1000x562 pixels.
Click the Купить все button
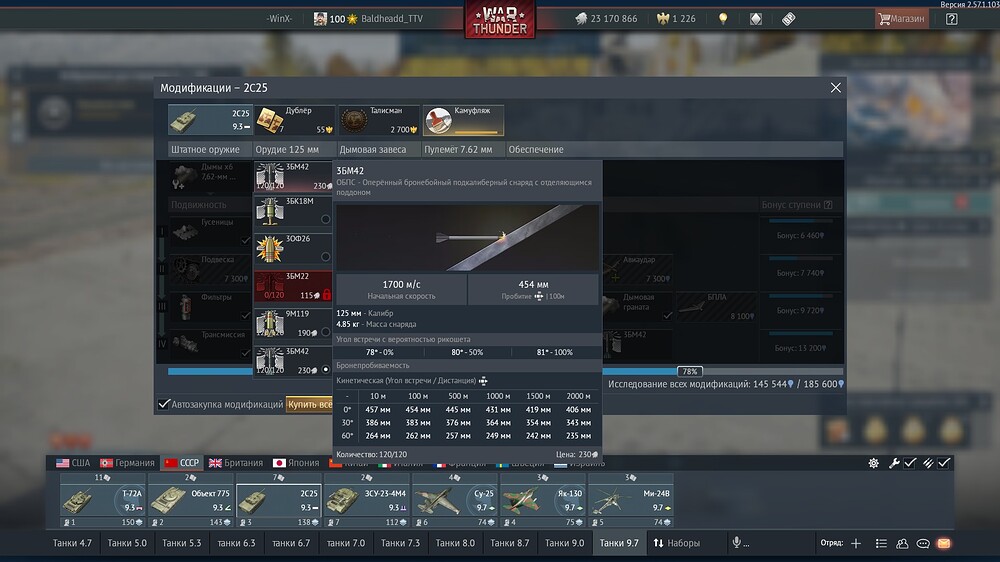click(309, 404)
